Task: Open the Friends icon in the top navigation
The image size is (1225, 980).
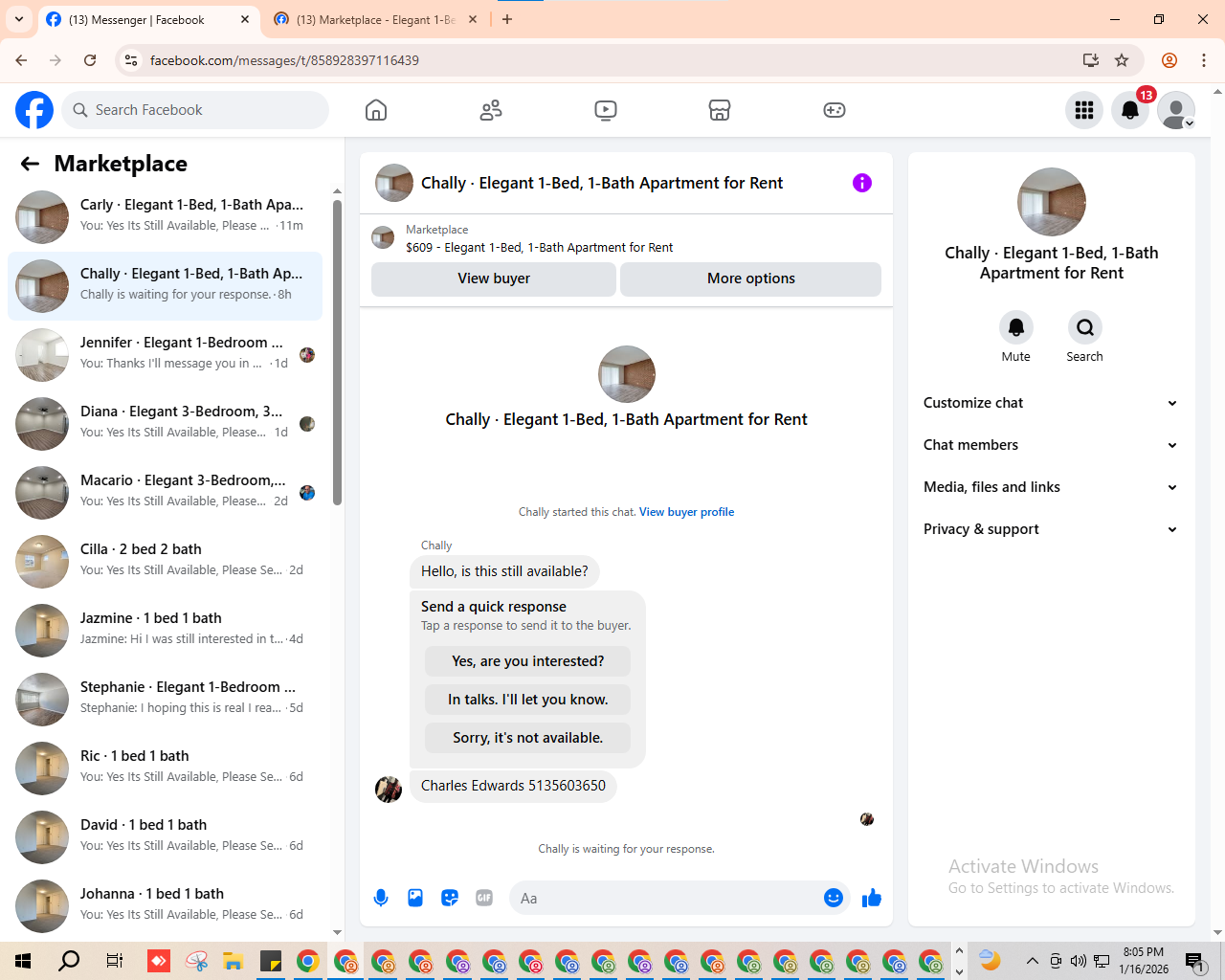Action: 491,110
